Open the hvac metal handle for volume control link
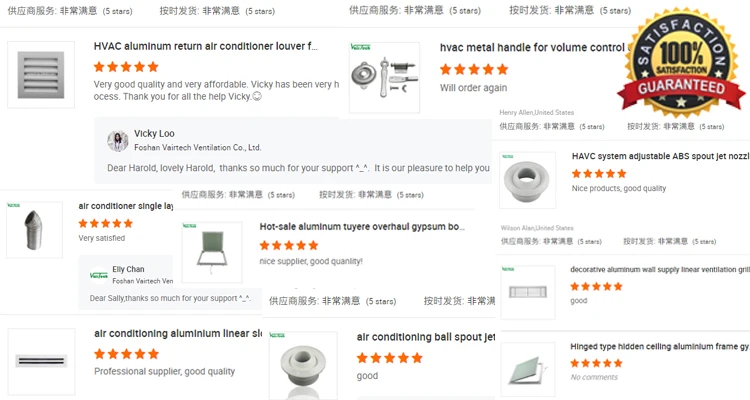The height and width of the screenshot is (400, 750). coord(532,48)
